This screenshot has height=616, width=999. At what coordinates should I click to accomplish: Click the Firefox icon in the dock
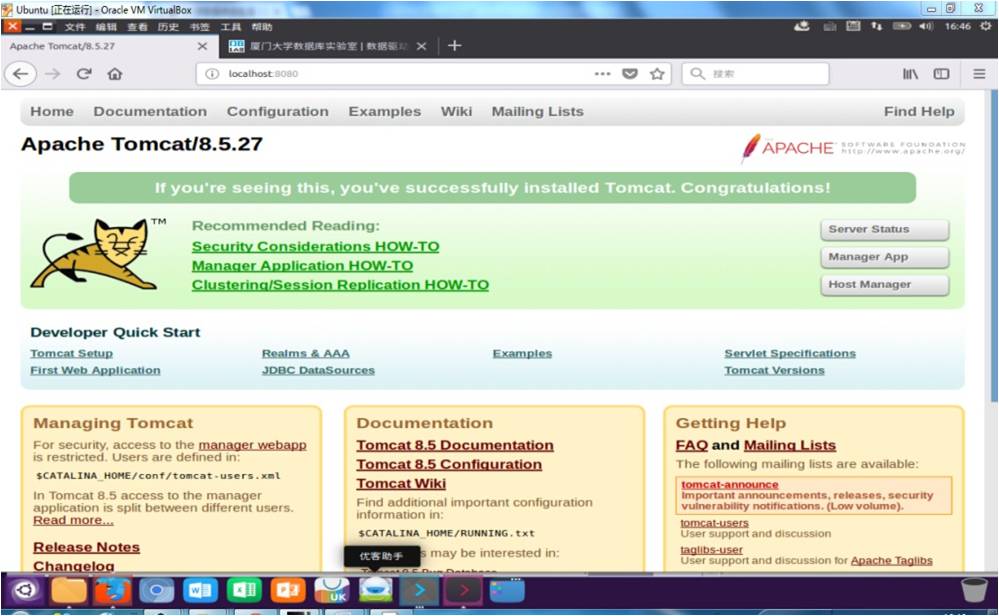point(113,590)
